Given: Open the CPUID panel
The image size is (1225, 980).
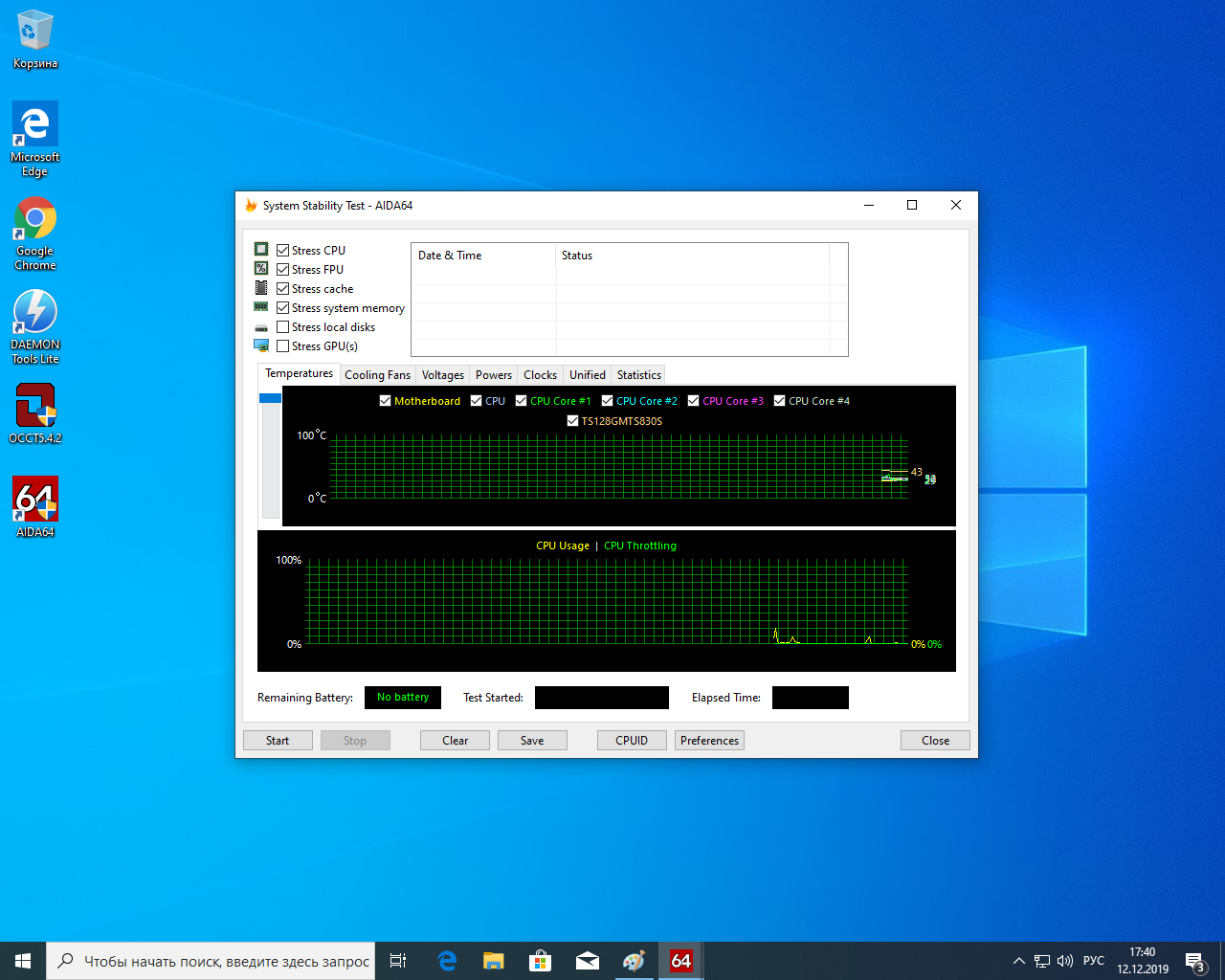Looking at the screenshot, I should pyautogui.click(x=632, y=741).
